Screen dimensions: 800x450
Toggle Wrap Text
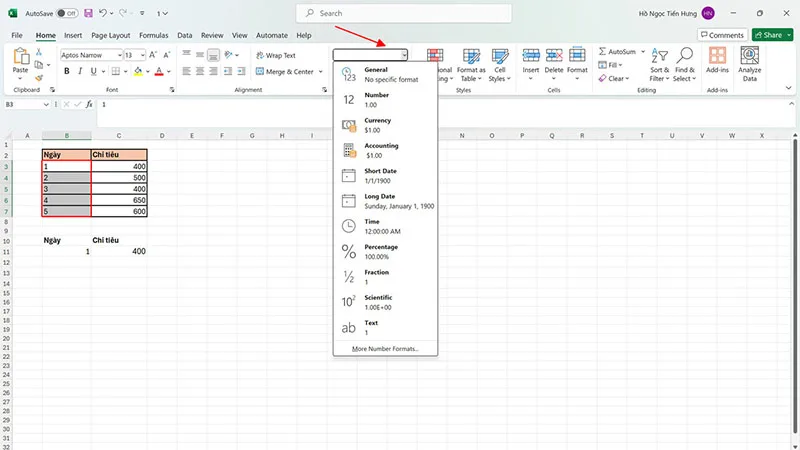pyautogui.click(x=276, y=55)
